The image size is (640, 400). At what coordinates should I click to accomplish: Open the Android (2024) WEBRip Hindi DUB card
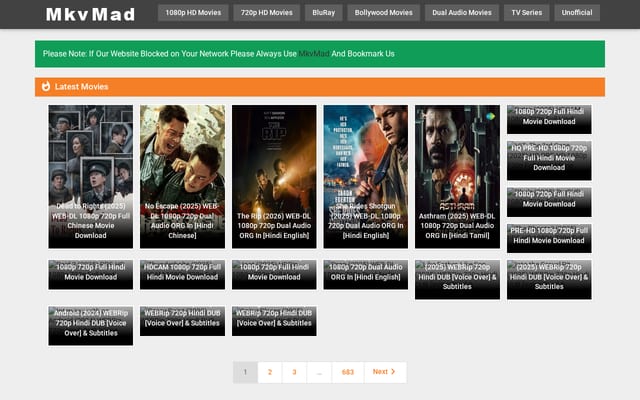tap(91, 326)
